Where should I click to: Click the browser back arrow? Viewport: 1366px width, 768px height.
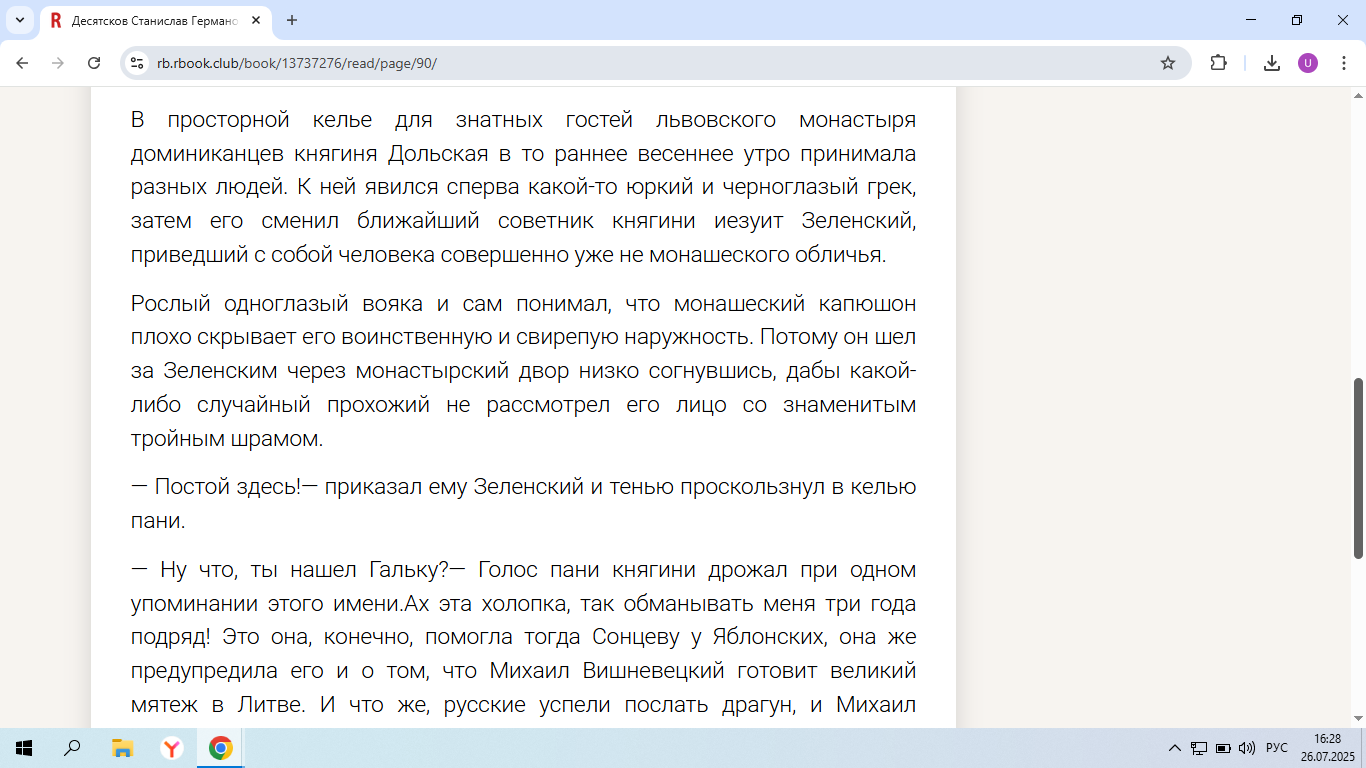pos(22,63)
